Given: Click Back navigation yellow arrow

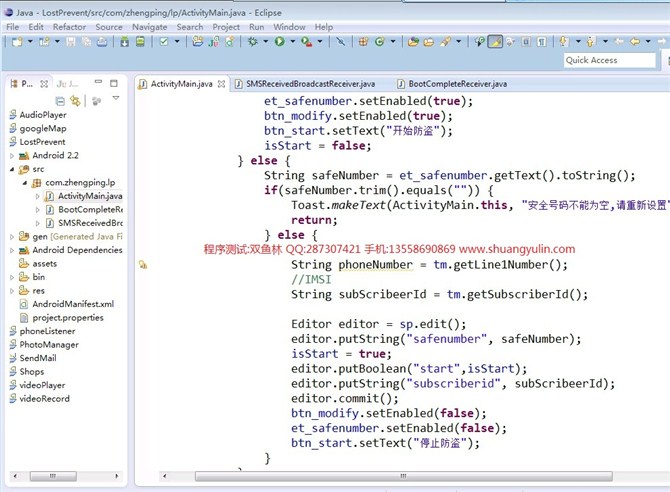Looking at the screenshot, I should [635, 41].
